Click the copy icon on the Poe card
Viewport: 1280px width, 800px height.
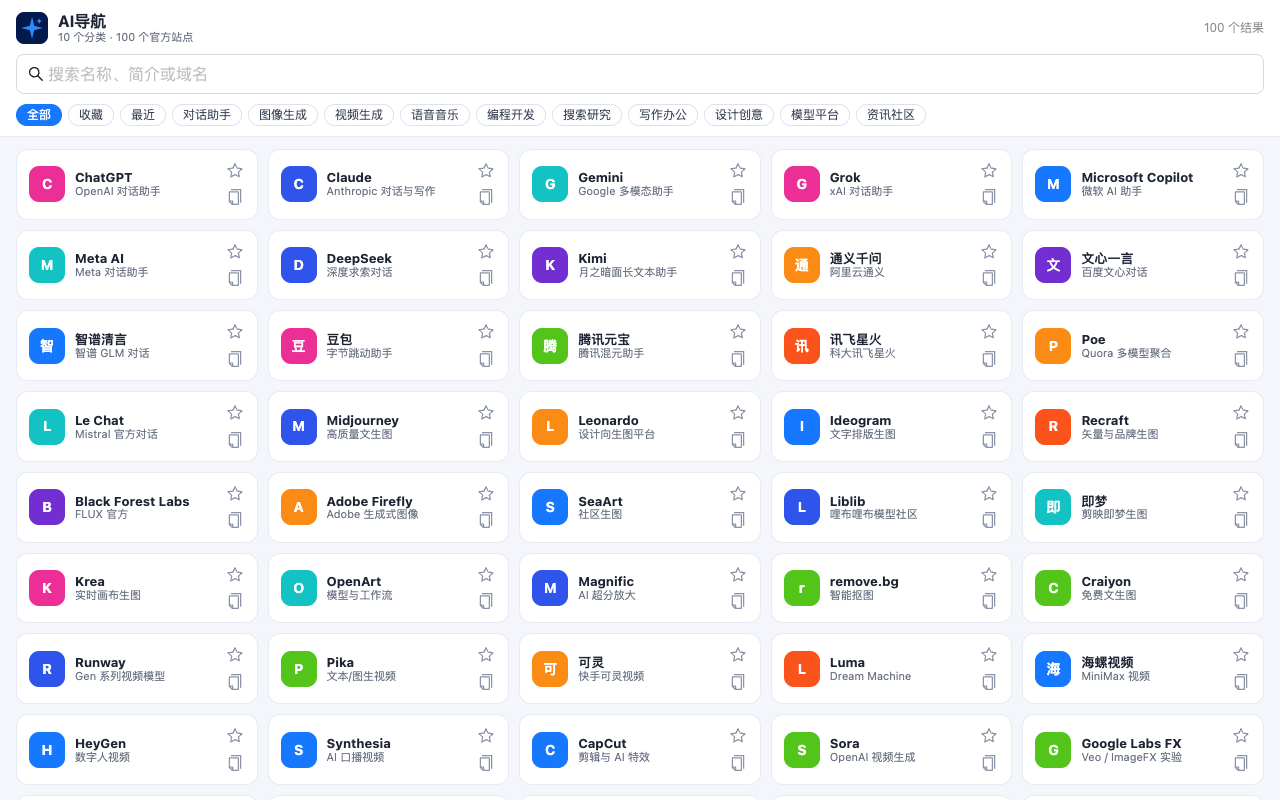[1241, 359]
